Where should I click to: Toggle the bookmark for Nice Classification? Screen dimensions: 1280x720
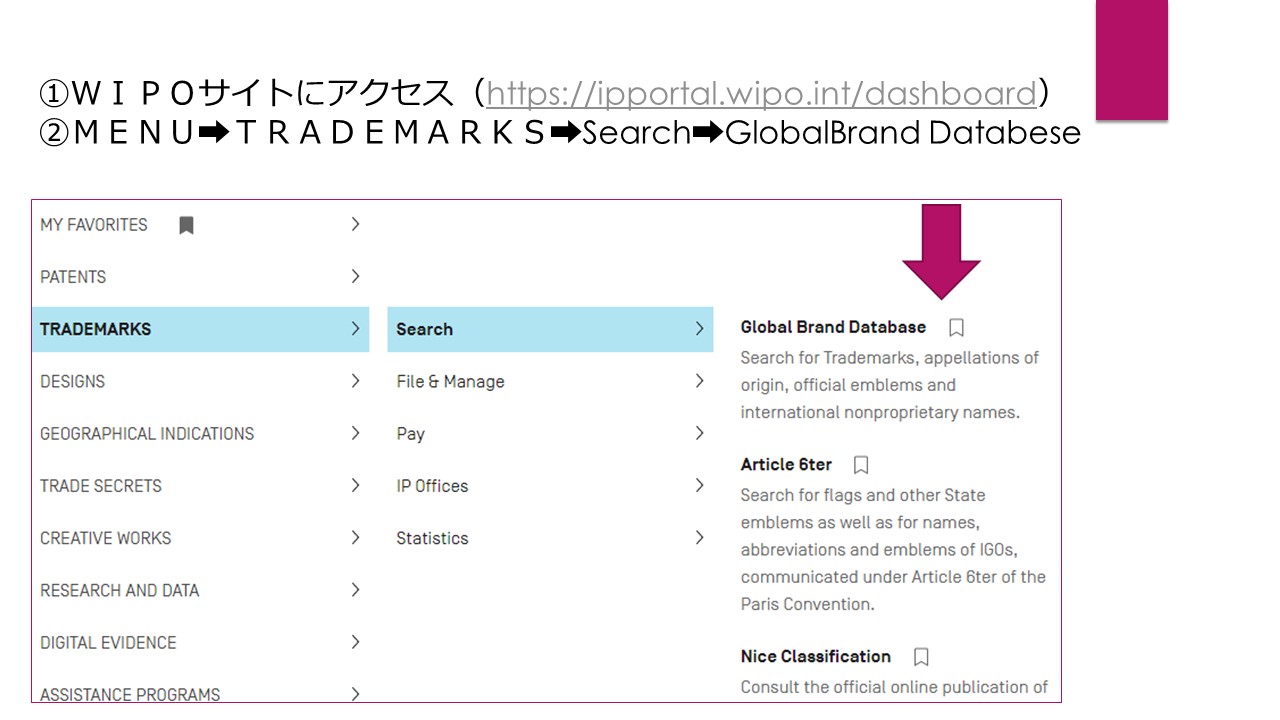[x=921, y=657]
